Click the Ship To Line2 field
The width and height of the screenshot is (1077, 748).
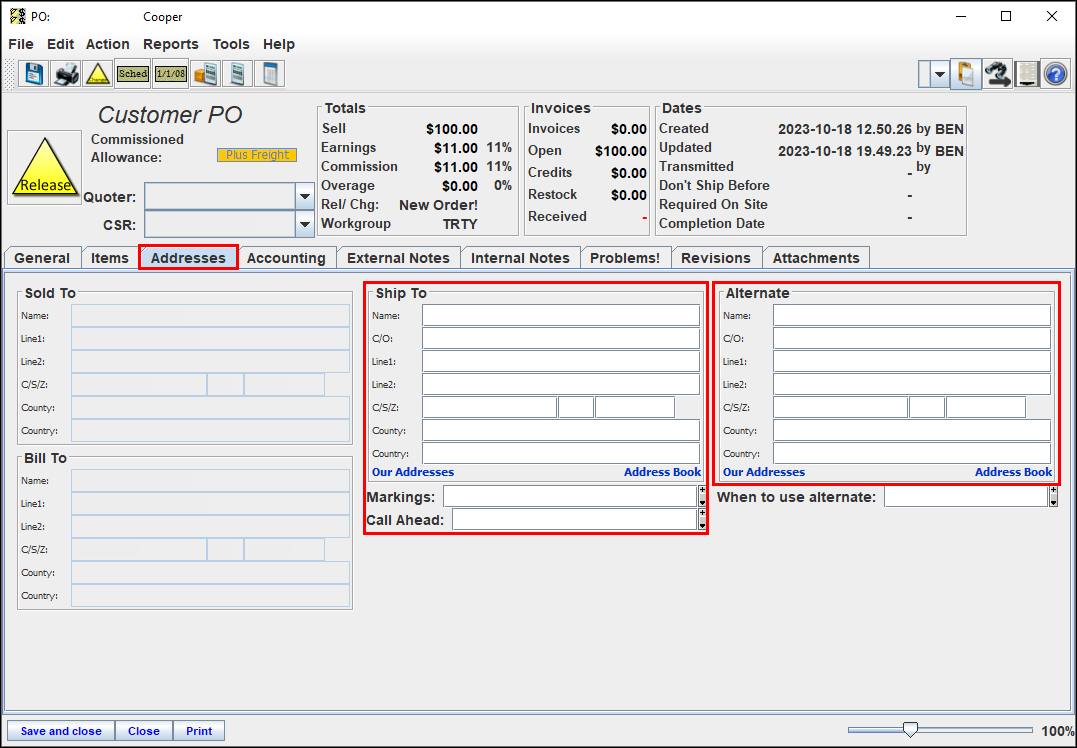point(561,385)
